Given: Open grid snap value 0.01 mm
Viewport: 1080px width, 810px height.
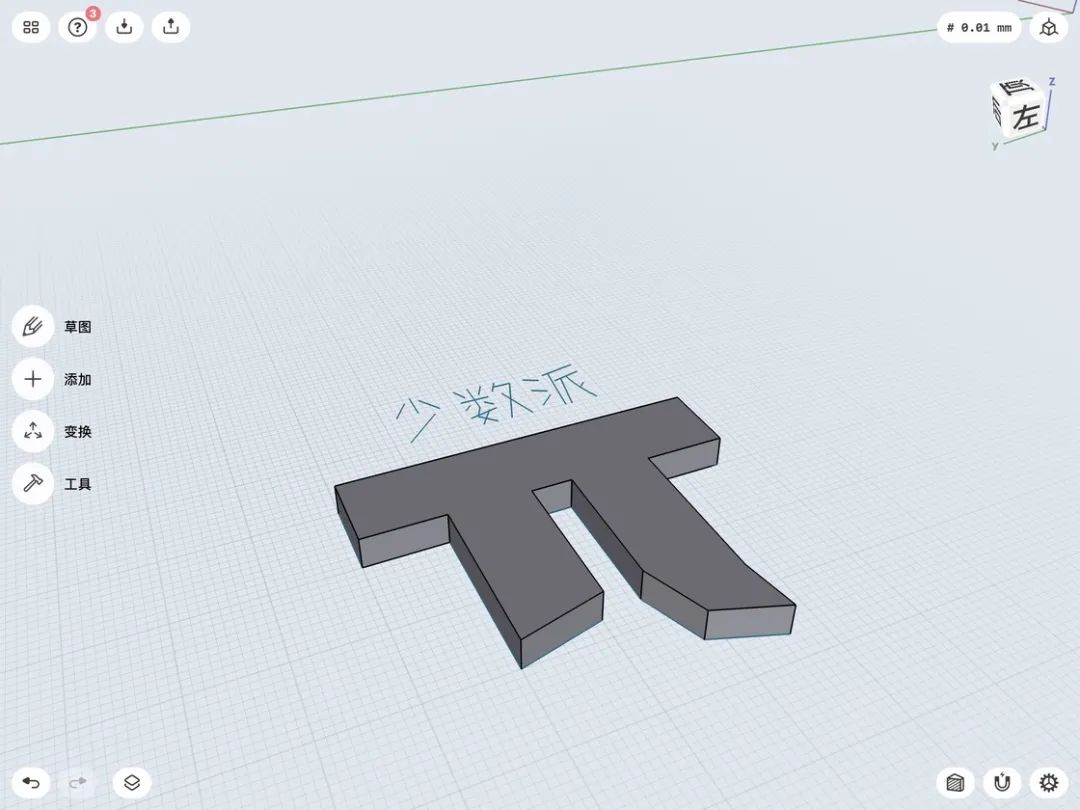Looking at the screenshot, I should [979, 28].
